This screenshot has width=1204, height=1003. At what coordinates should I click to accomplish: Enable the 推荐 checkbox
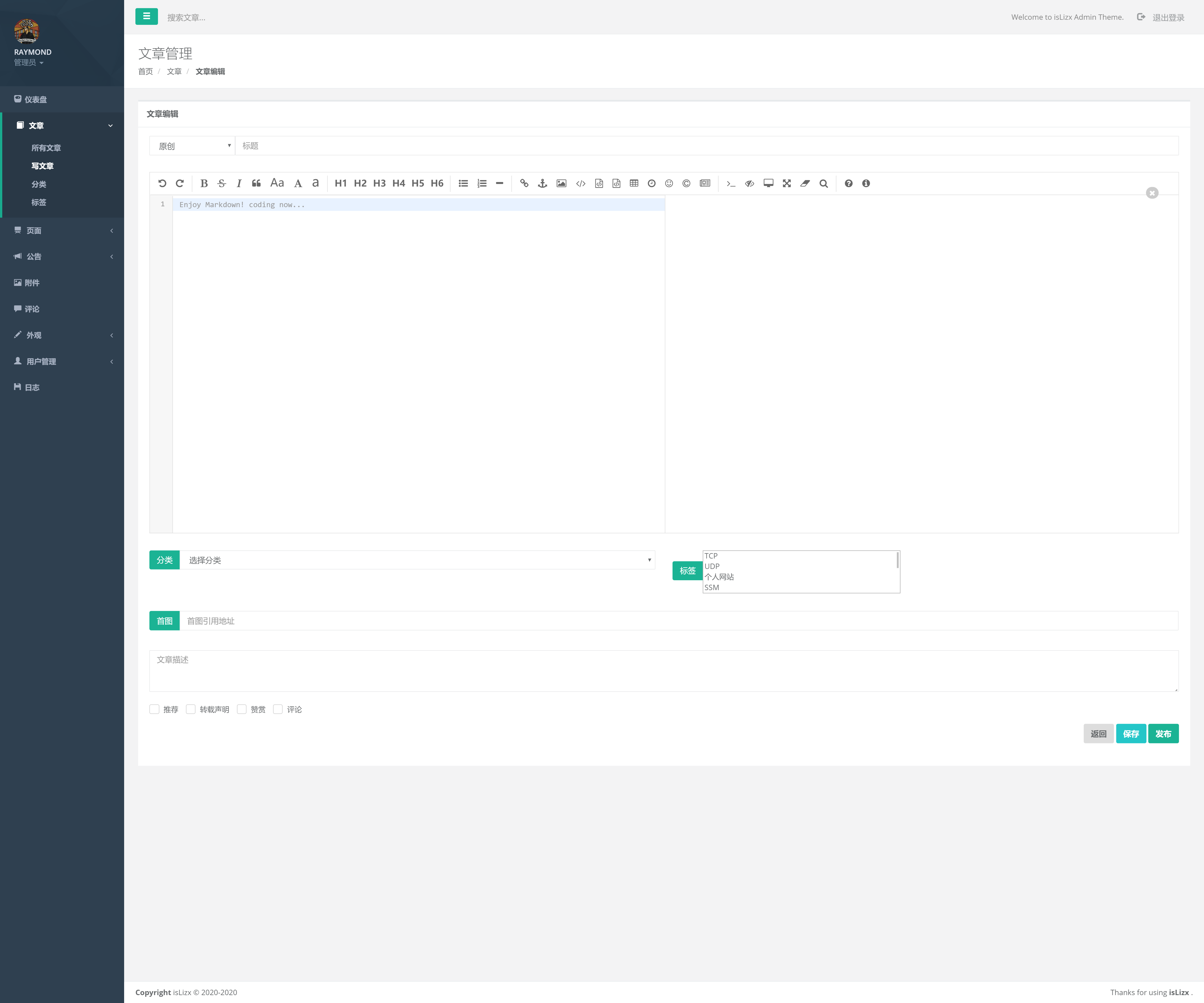pyautogui.click(x=154, y=709)
